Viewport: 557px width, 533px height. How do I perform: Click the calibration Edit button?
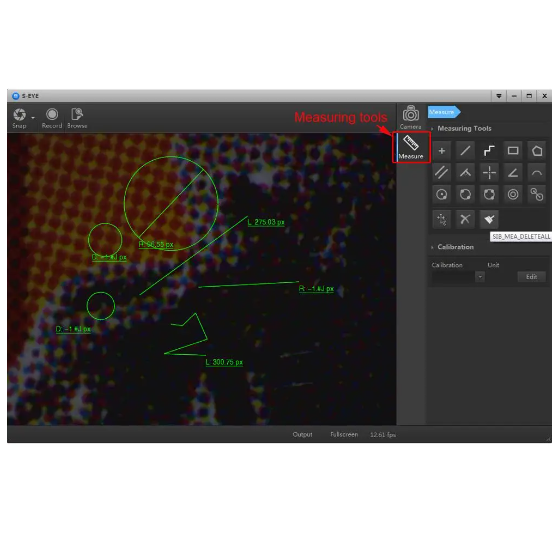pos(531,277)
